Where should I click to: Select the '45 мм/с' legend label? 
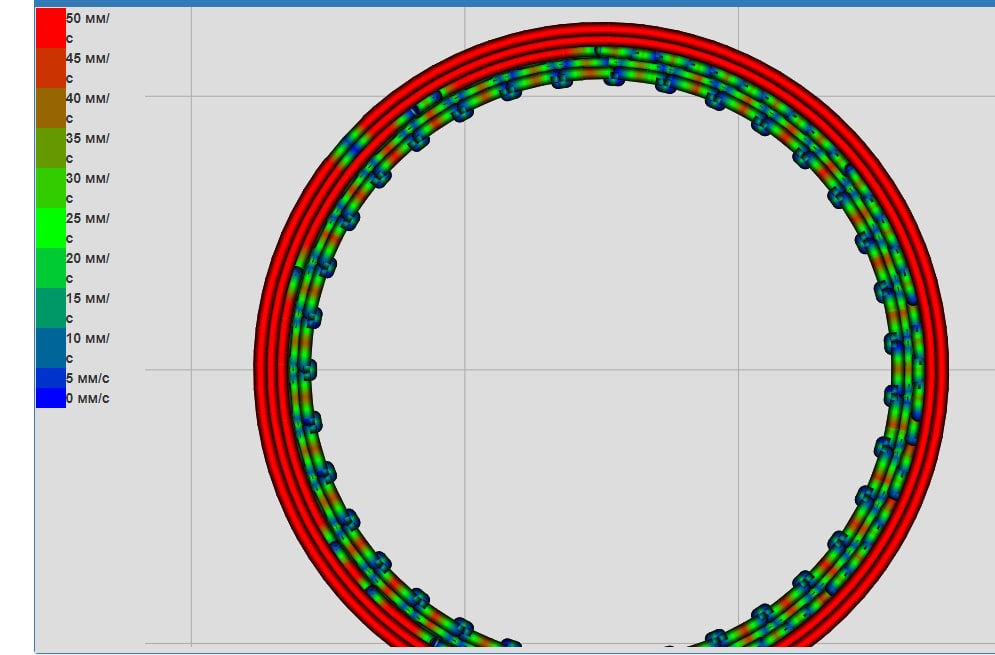[x=88, y=68]
